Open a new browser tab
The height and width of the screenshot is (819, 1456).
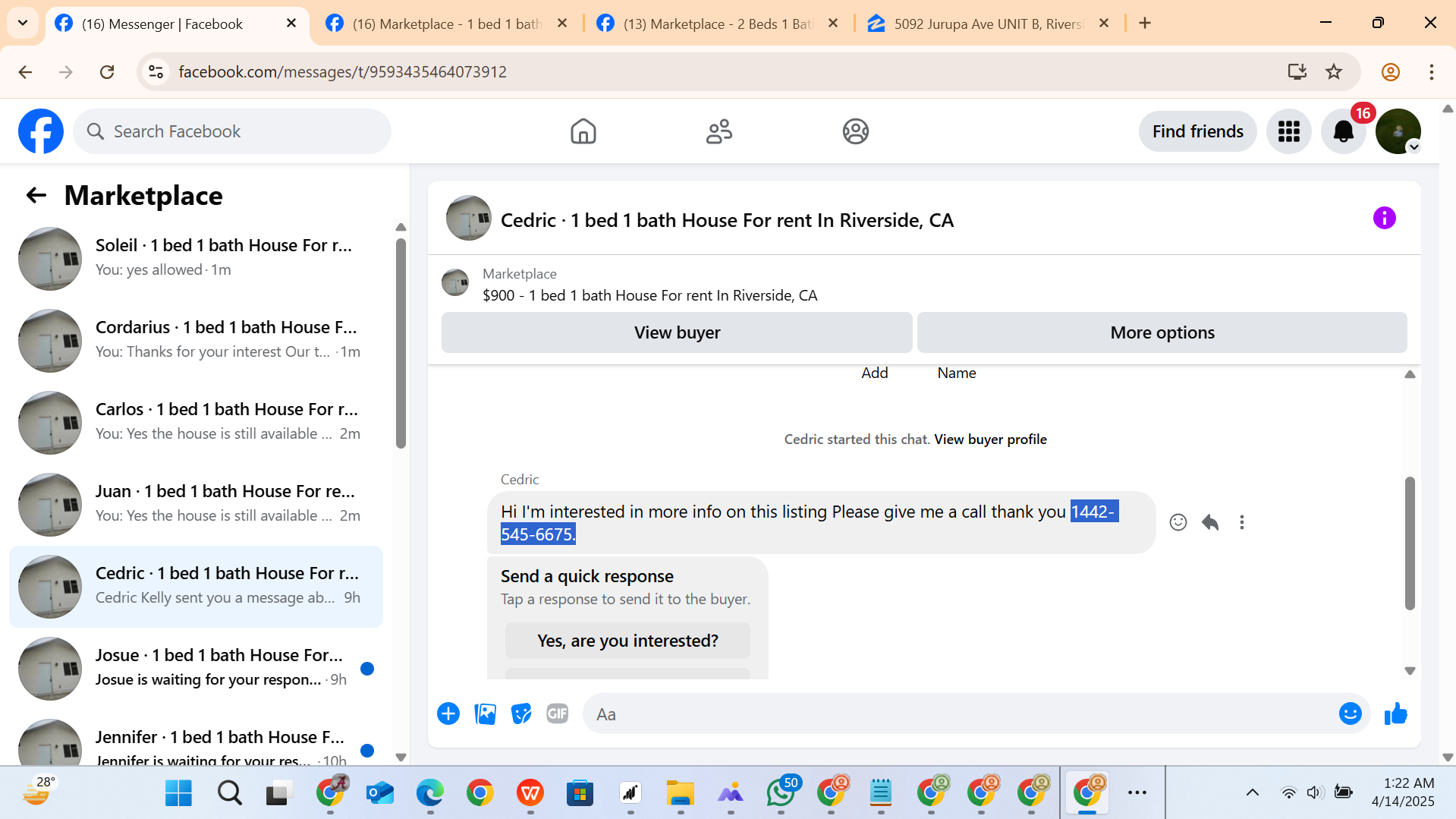coord(1145,24)
